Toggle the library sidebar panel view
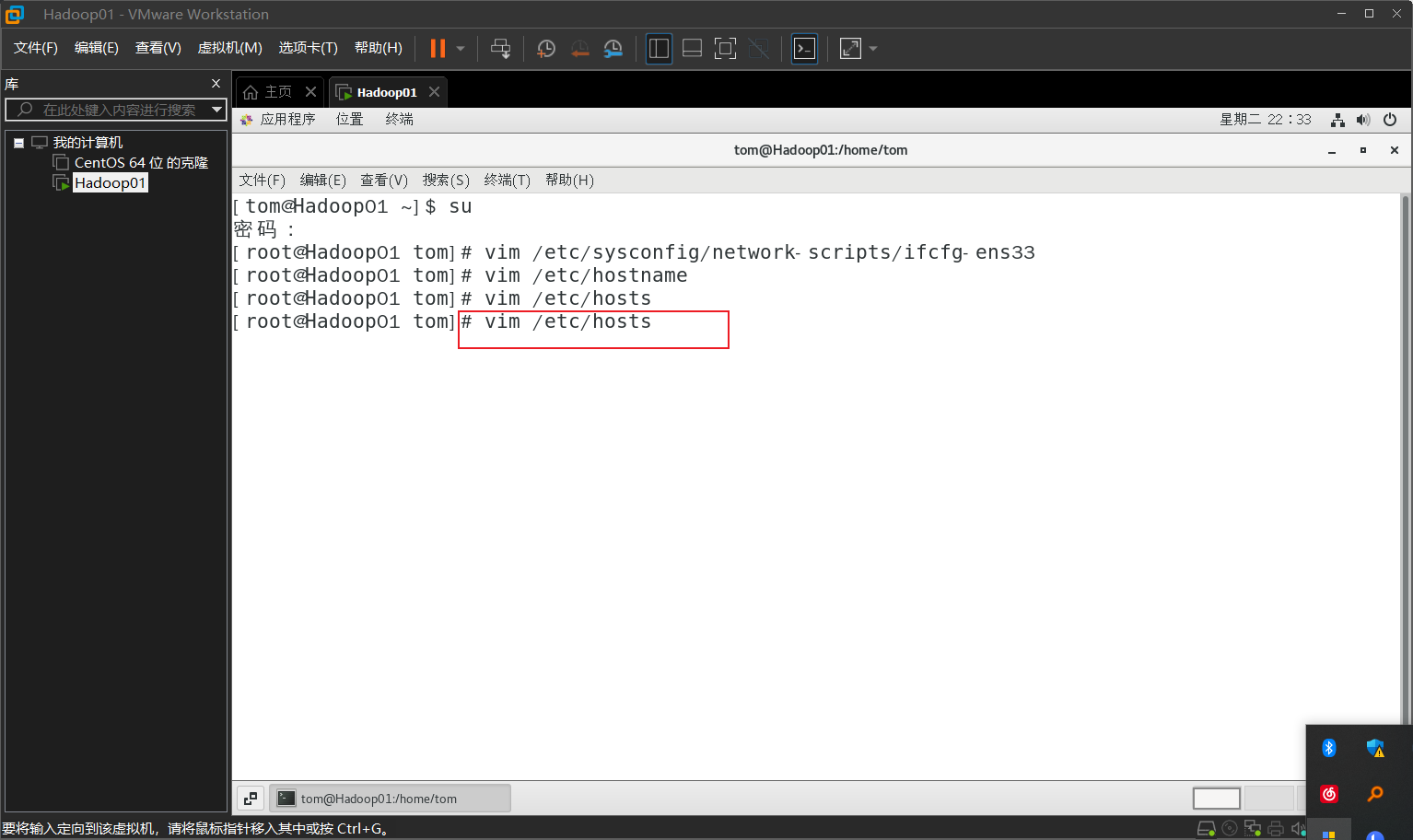 click(x=659, y=49)
